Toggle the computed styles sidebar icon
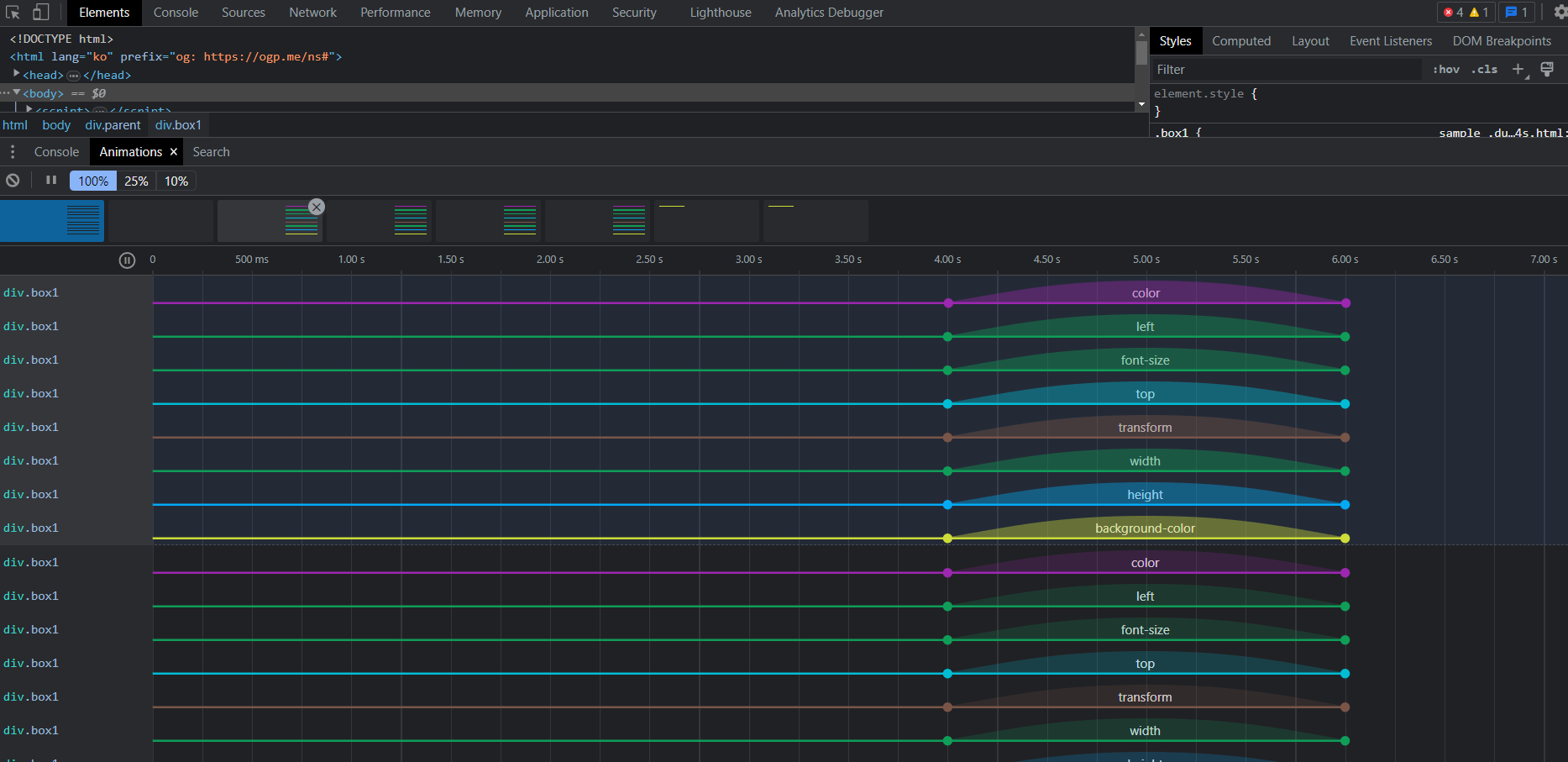 [1547, 70]
